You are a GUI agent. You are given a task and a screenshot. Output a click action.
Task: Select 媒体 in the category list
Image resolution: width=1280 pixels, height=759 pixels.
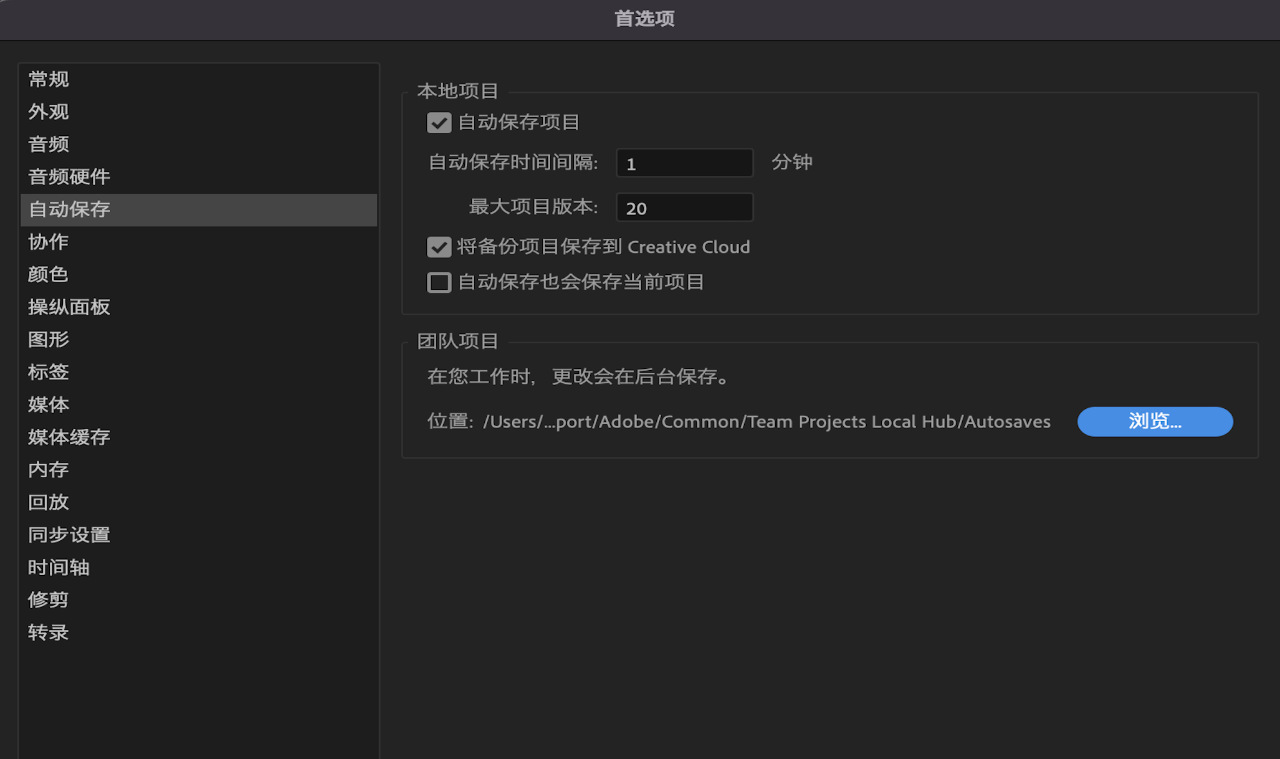point(199,405)
